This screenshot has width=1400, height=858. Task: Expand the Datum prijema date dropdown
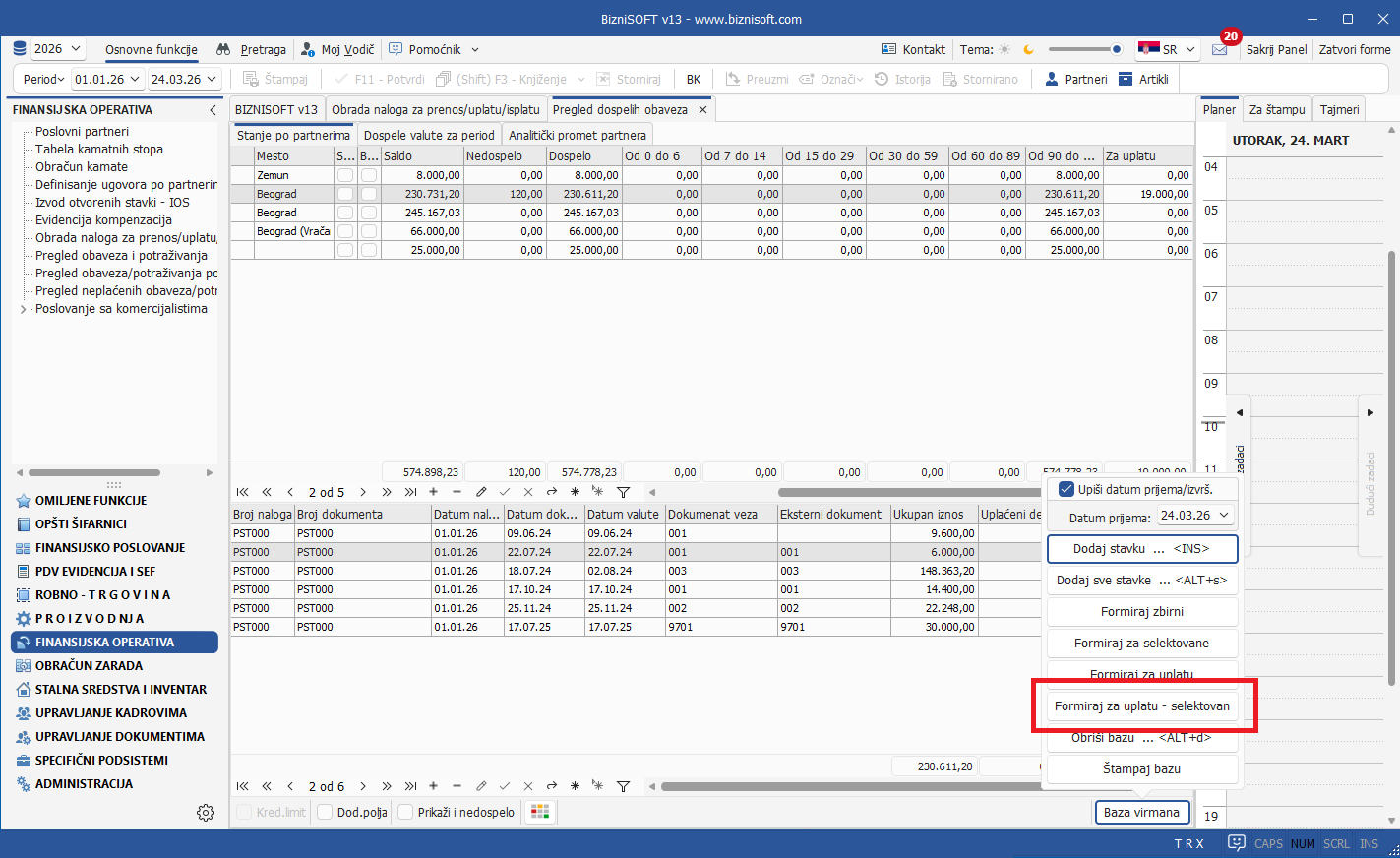[1224, 515]
